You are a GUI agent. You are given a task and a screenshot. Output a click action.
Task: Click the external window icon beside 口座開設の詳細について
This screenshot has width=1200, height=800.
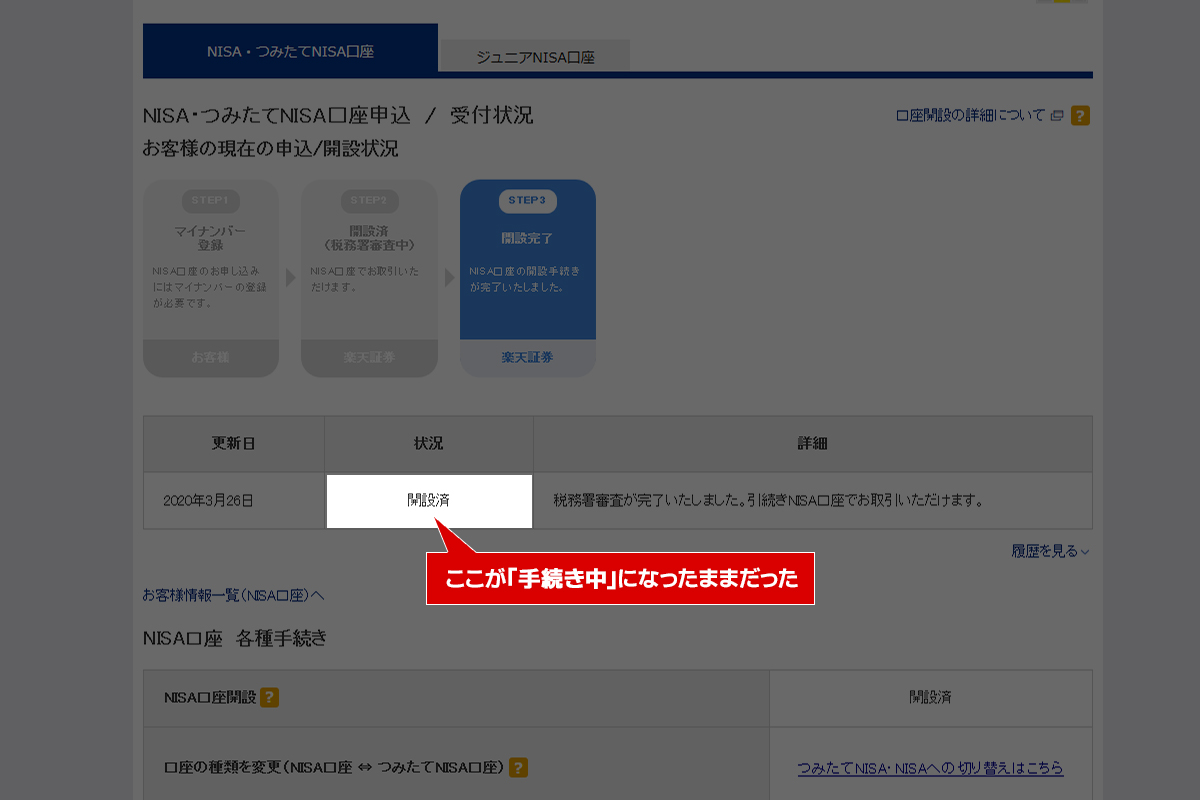pyautogui.click(x=1057, y=116)
